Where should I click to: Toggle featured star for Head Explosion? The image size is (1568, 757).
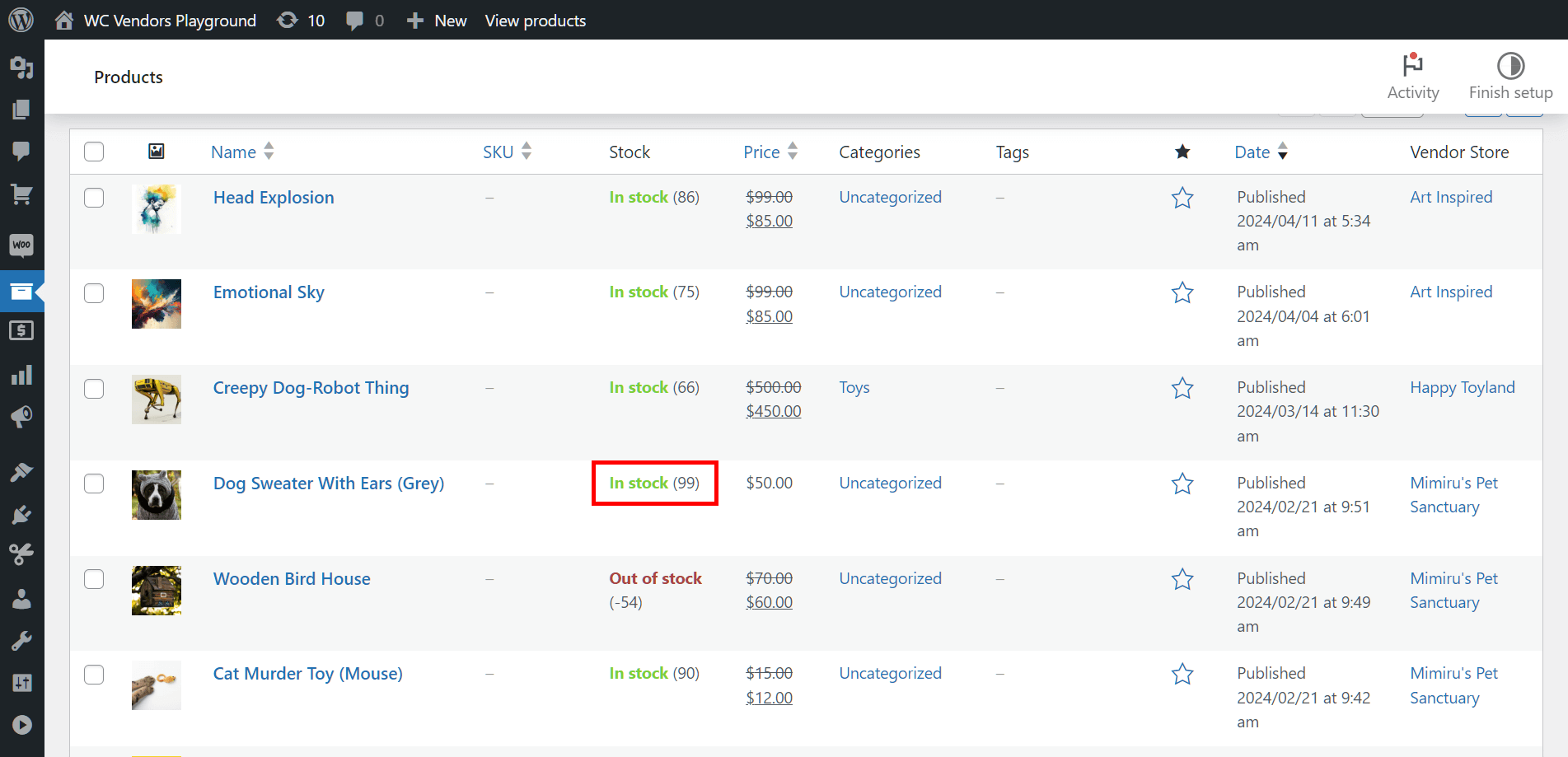[x=1182, y=198]
